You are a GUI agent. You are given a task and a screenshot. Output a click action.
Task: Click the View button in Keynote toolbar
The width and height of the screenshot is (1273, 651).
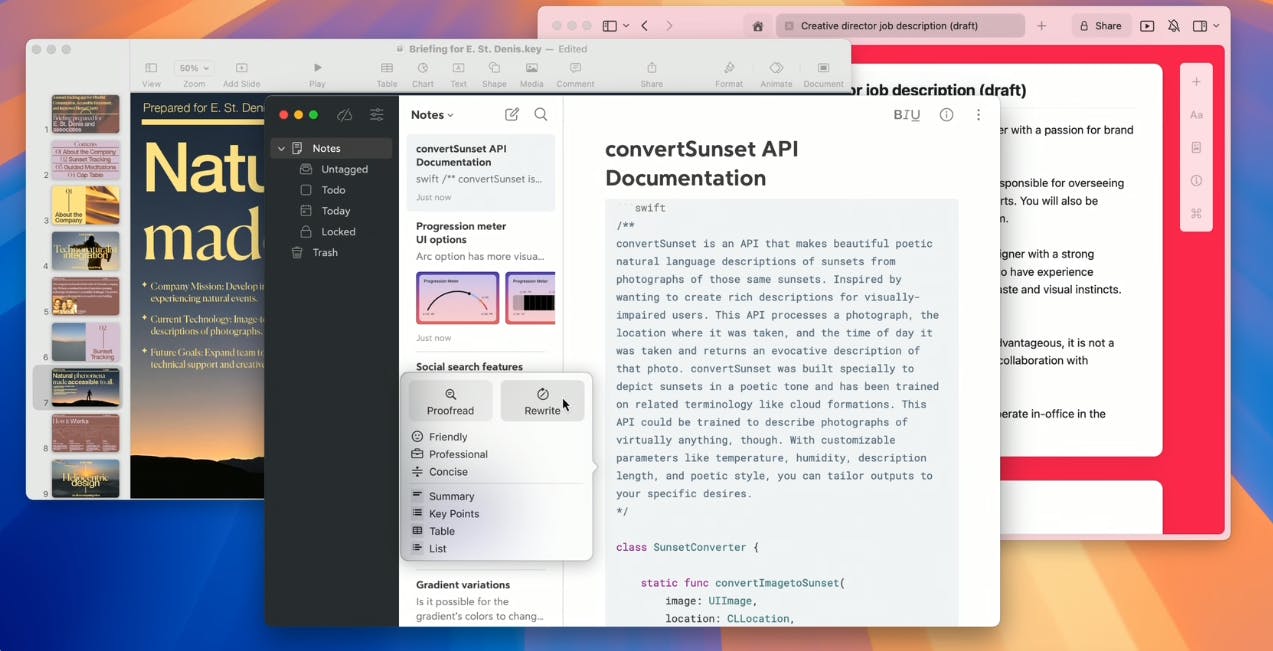click(x=151, y=74)
